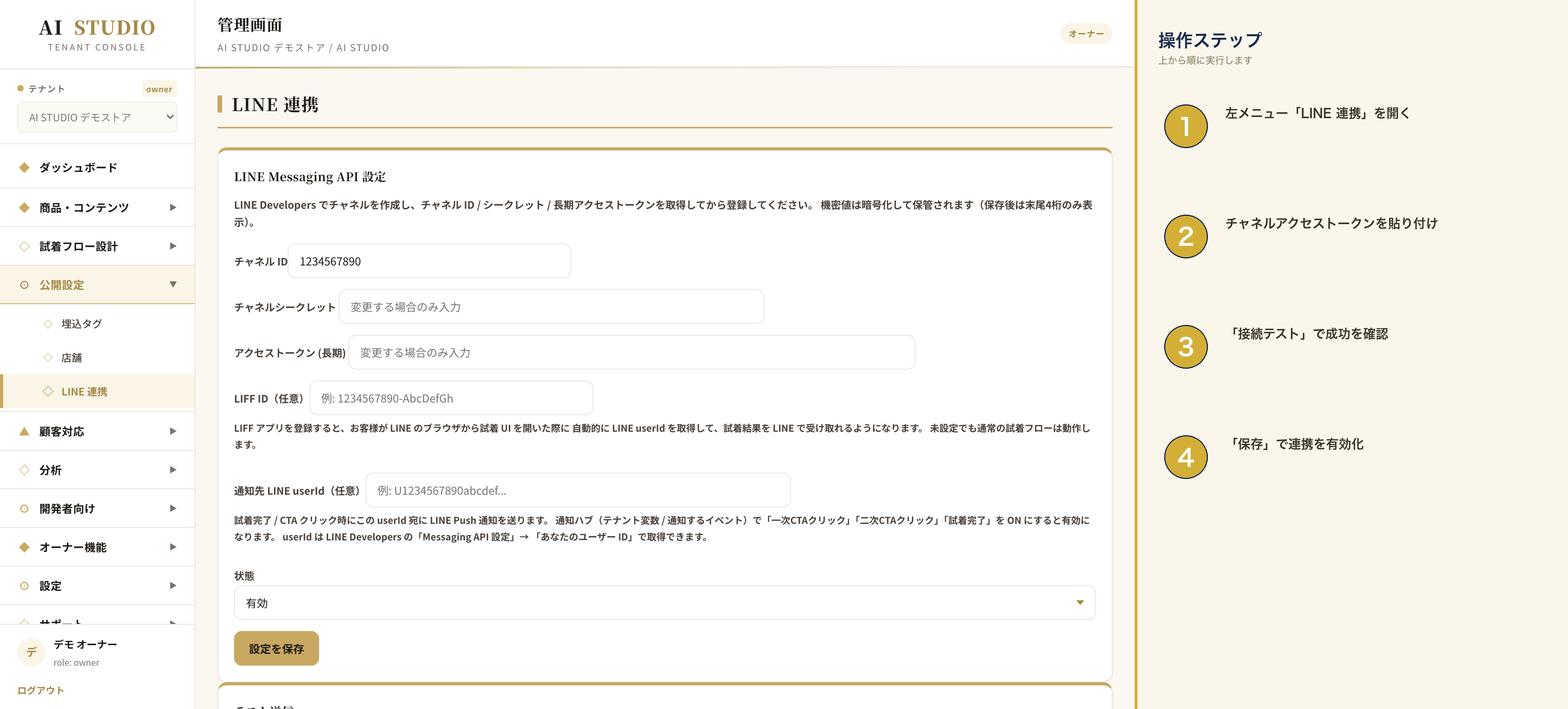Select 埋込タグ submenu item
The width and height of the screenshot is (1568, 709).
point(97,324)
